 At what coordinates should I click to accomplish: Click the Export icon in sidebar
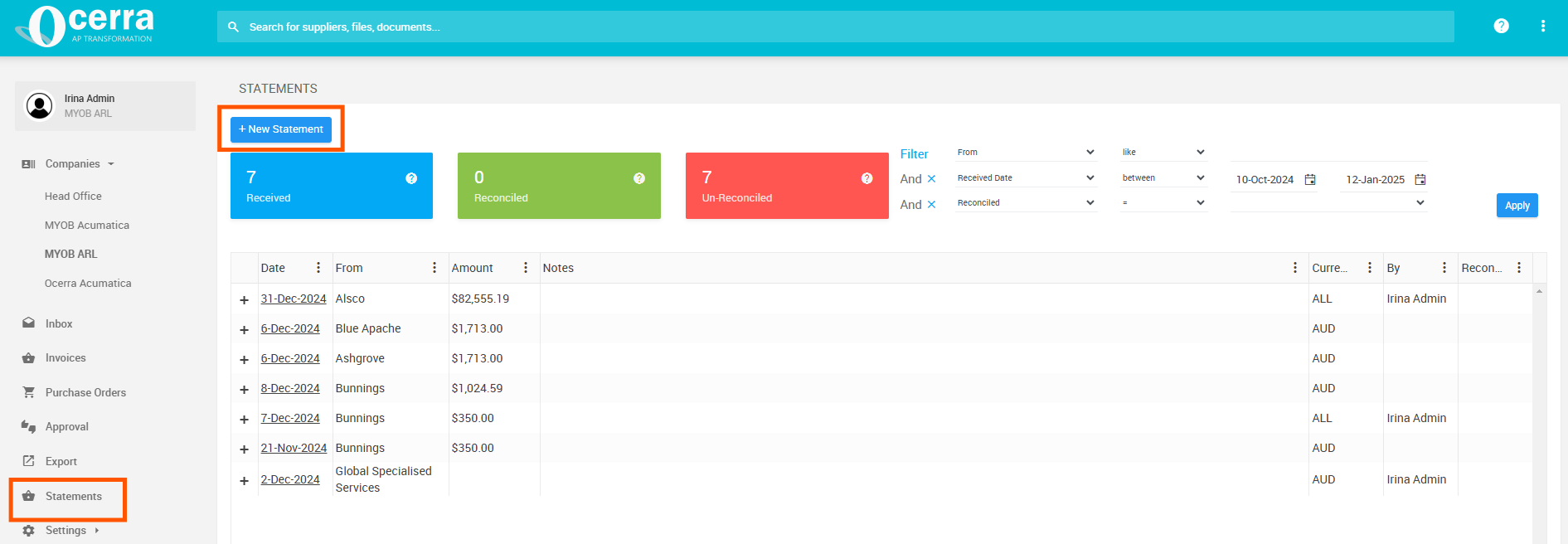[x=28, y=461]
